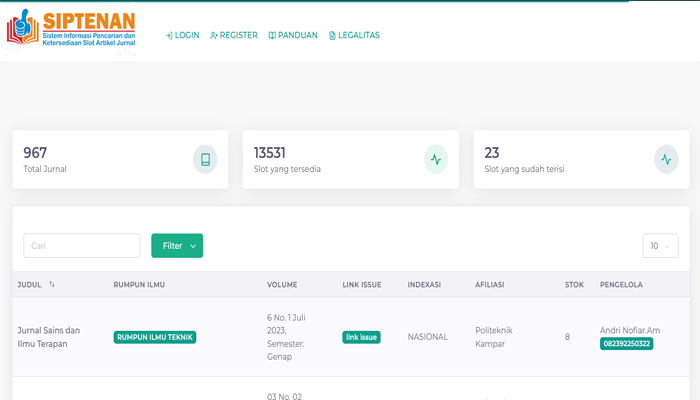Click the SIPTENAN logo
The width and height of the screenshot is (700, 400).
[71, 28]
